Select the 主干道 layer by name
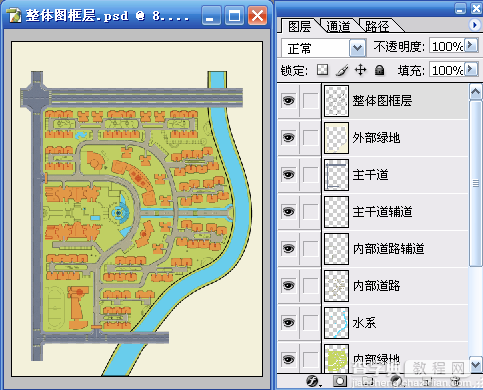The height and width of the screenshot is (390, 483). click(371, 175)
